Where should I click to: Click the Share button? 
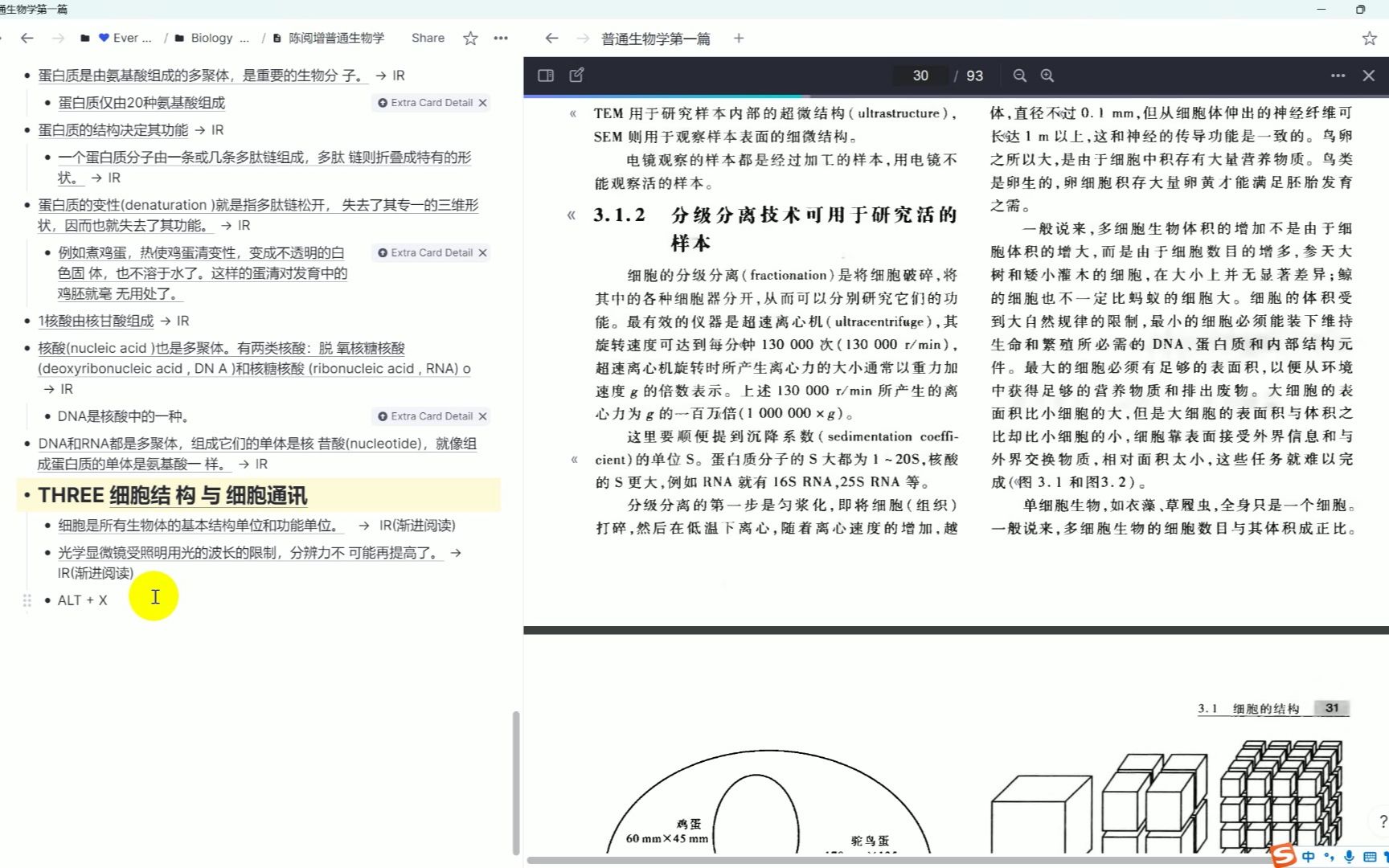point(427,38)
